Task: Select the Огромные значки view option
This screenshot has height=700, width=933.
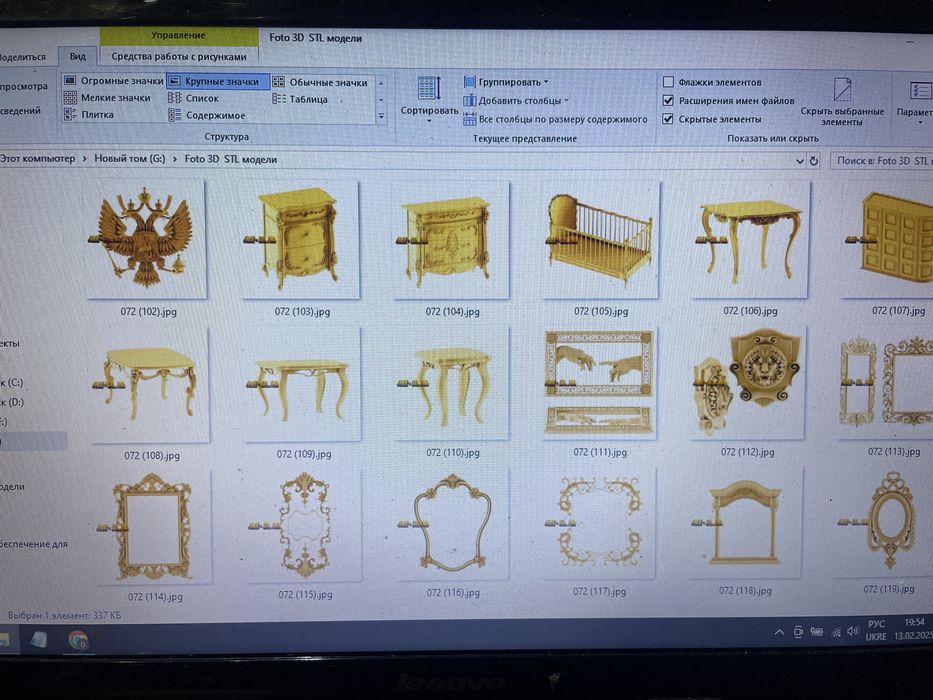Action: click(113, 80)
